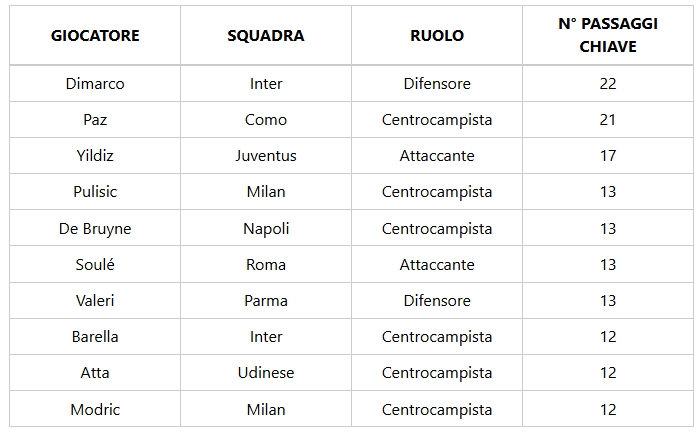Select the Barella player cell
This screenshot has height=433, width=700.
(95, 337)
